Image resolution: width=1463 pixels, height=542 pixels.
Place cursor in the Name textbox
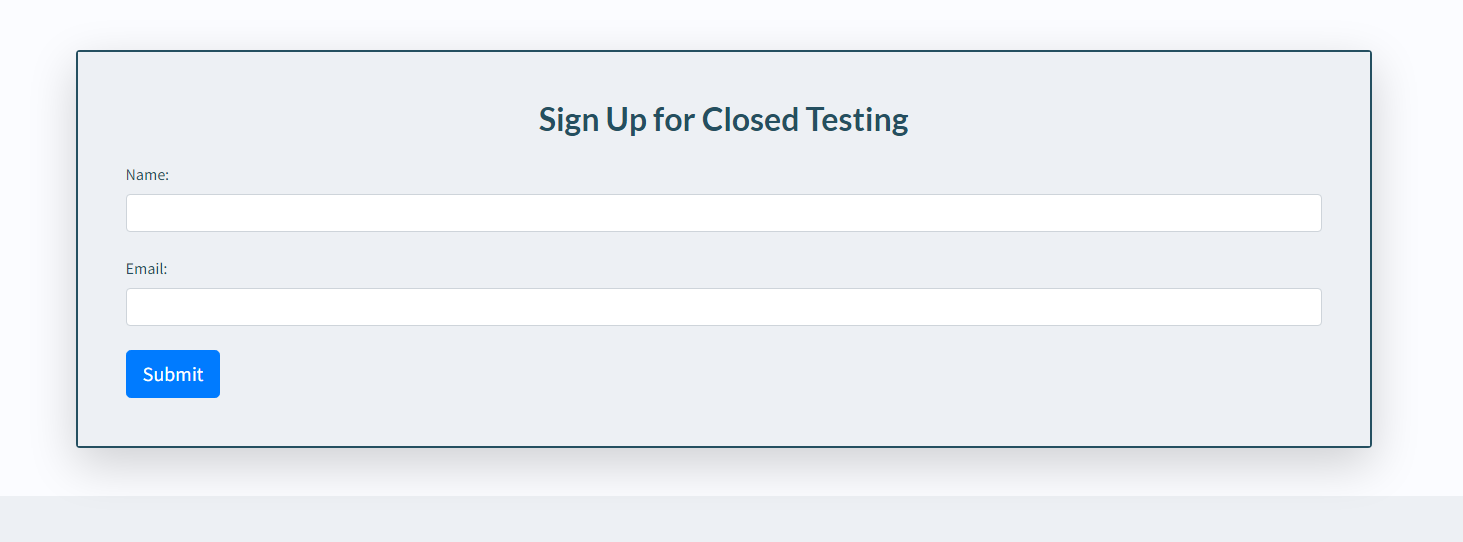pos(723,213)
